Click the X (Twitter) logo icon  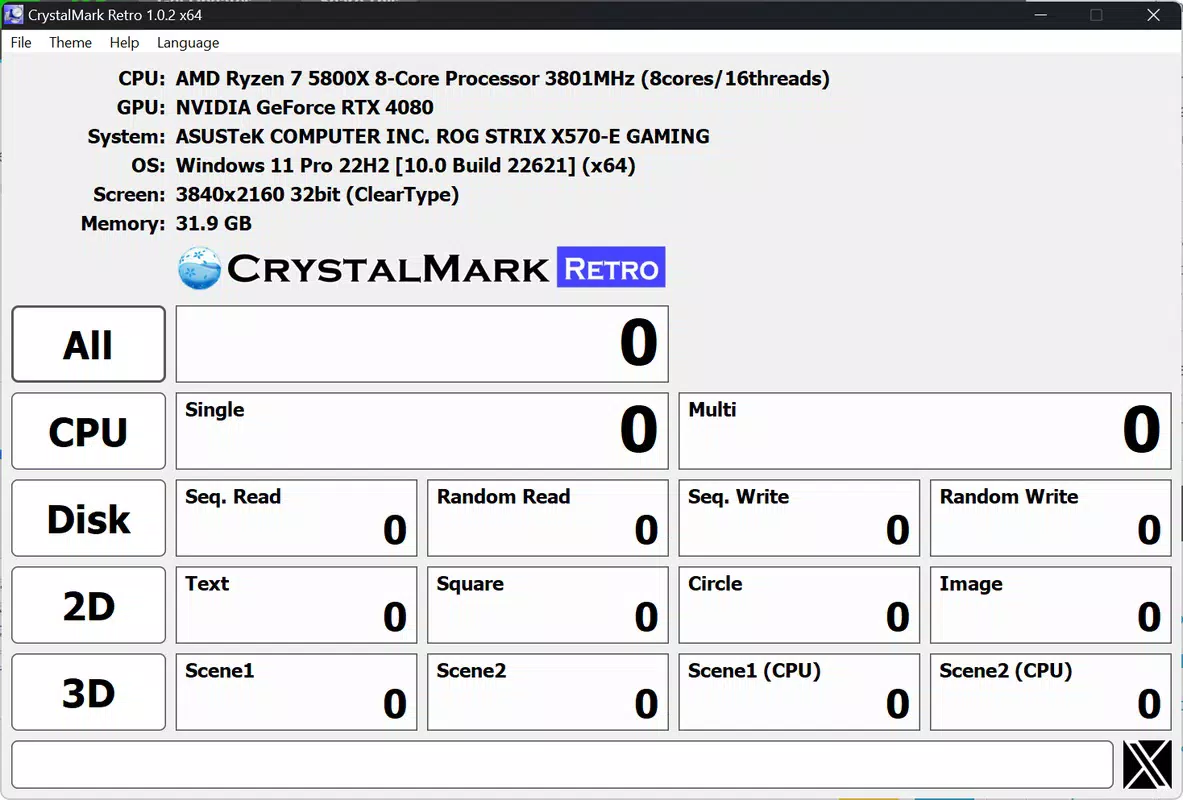pyautogui.click(x=1147, y=765)
